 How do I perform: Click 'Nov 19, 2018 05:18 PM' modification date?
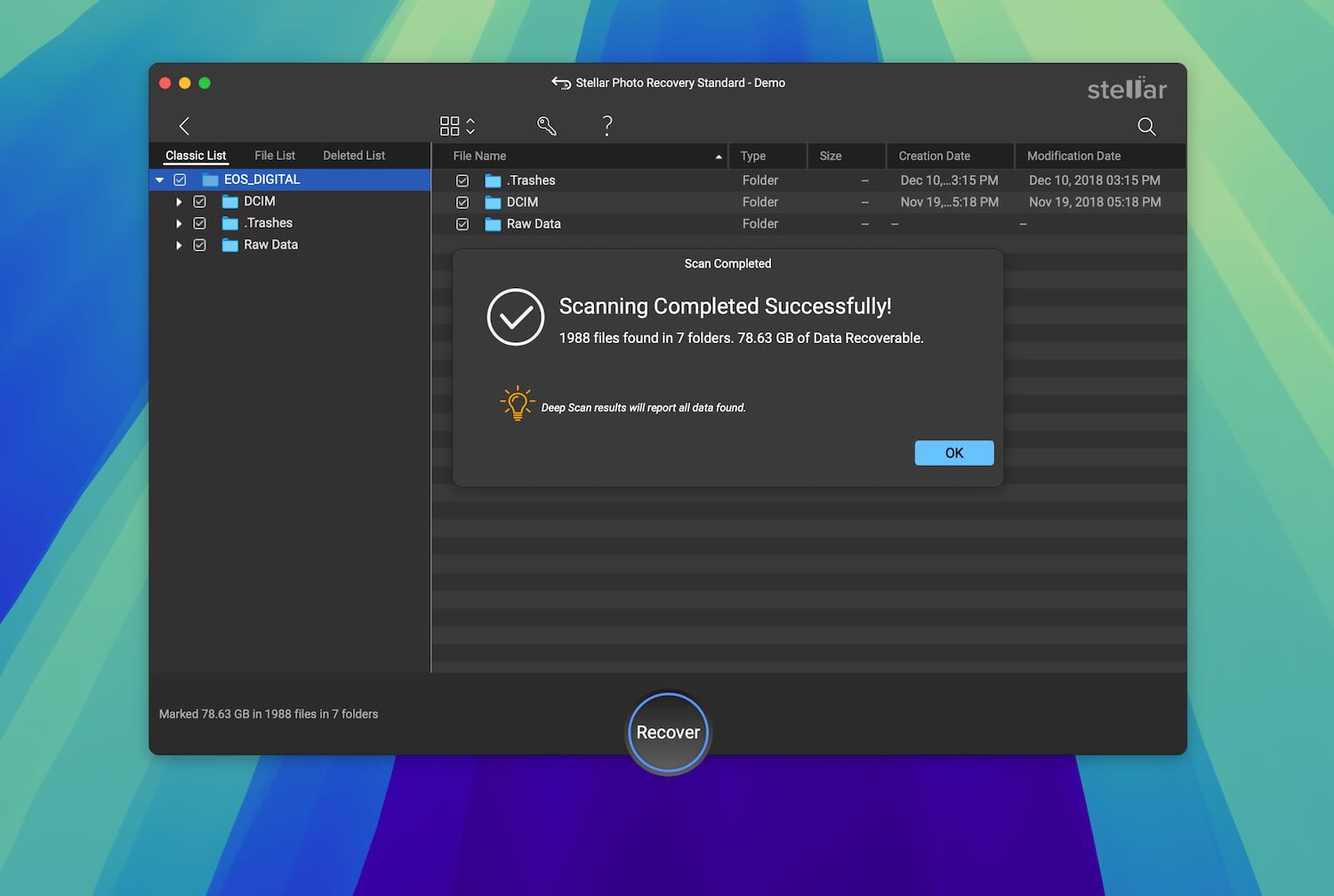click(x=1095, y=203)
